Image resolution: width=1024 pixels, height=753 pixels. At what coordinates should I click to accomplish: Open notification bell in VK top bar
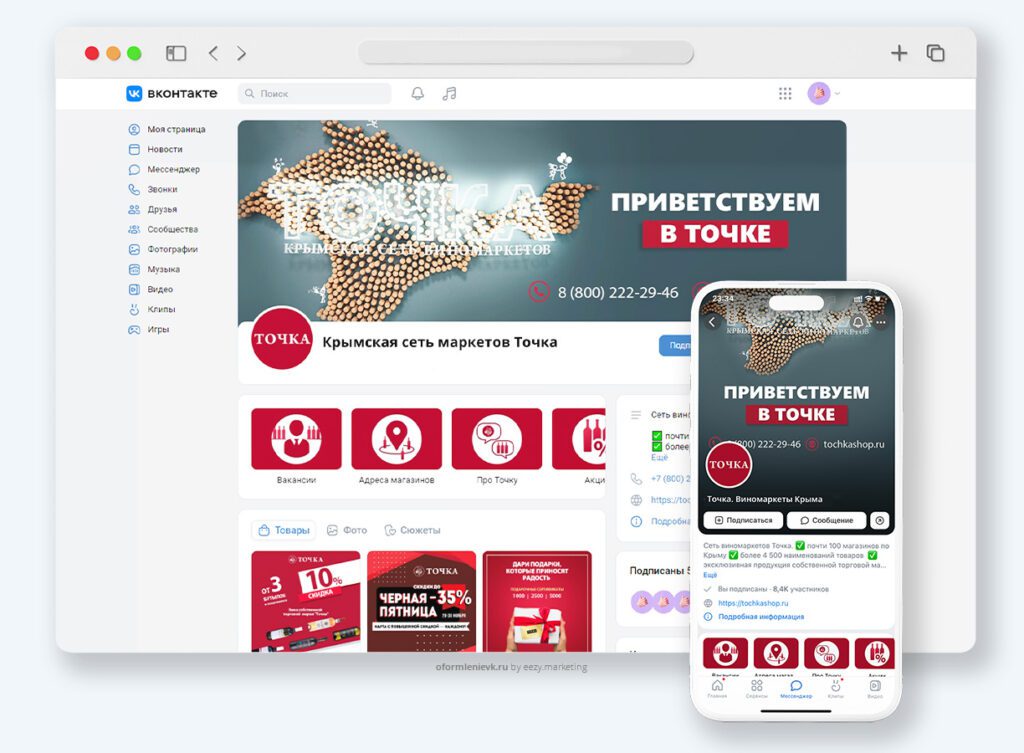[417, 93]
